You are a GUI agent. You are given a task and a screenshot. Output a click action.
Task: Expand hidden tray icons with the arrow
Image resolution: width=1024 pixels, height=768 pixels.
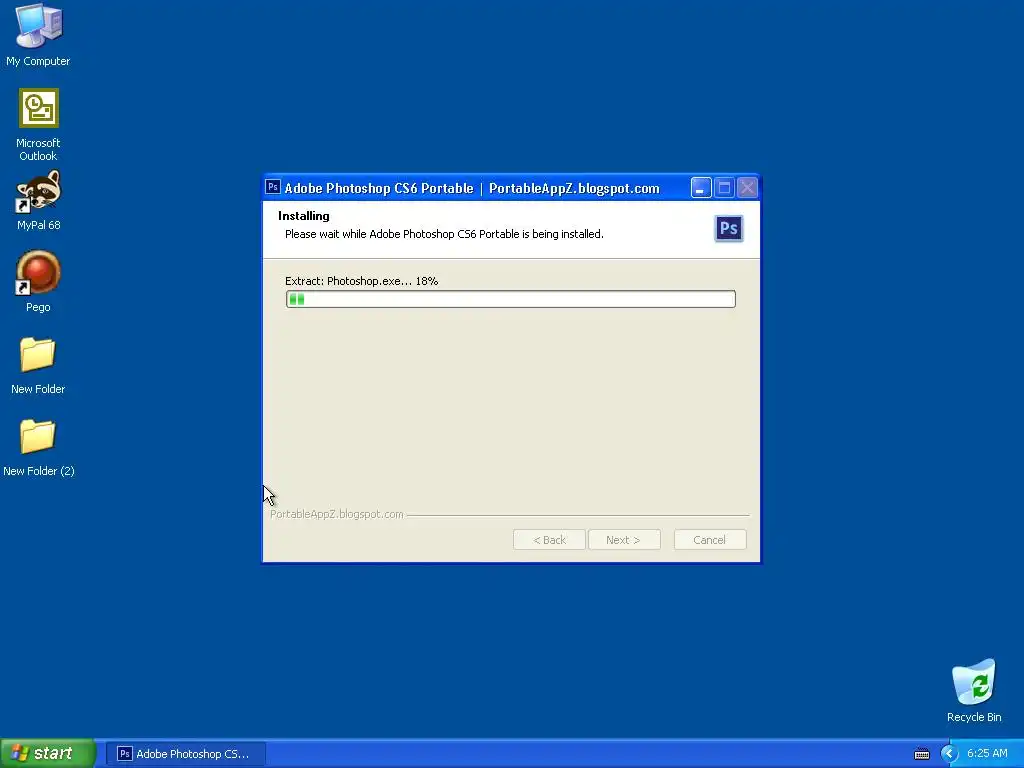tap(949, 754)
